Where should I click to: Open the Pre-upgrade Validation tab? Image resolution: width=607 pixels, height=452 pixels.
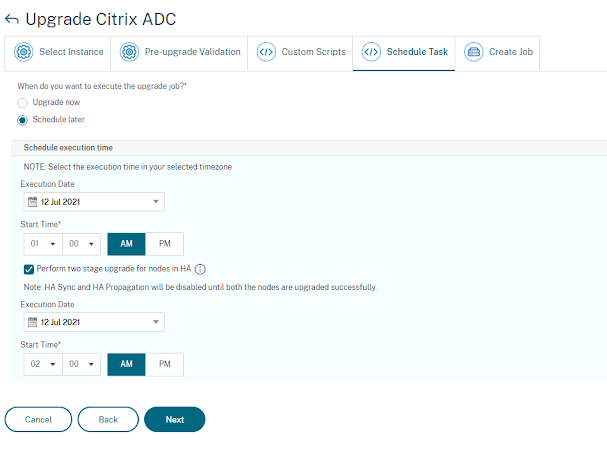pyautogui.click(x=179, y=53)
